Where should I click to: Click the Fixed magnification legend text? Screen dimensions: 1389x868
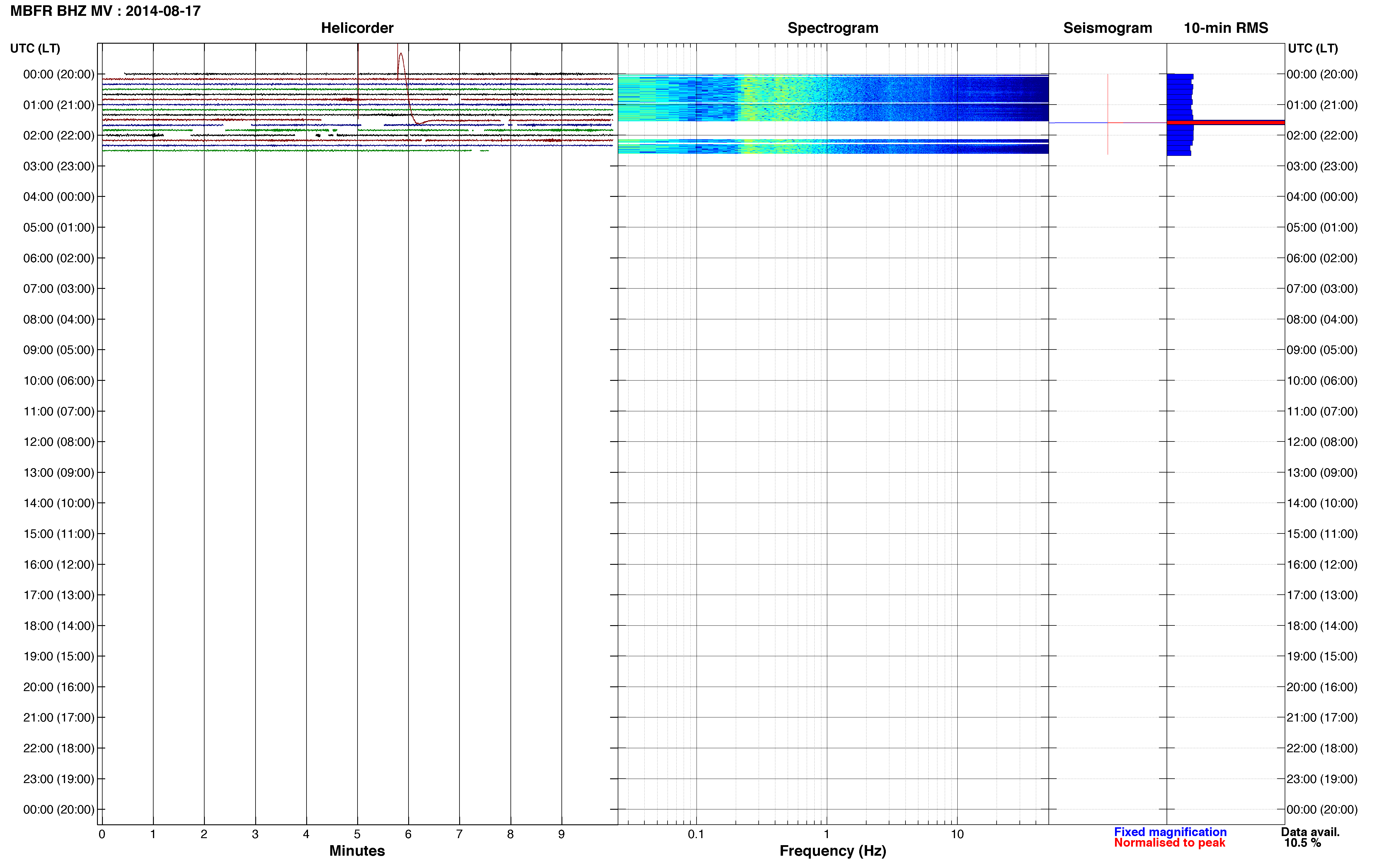1170,832
